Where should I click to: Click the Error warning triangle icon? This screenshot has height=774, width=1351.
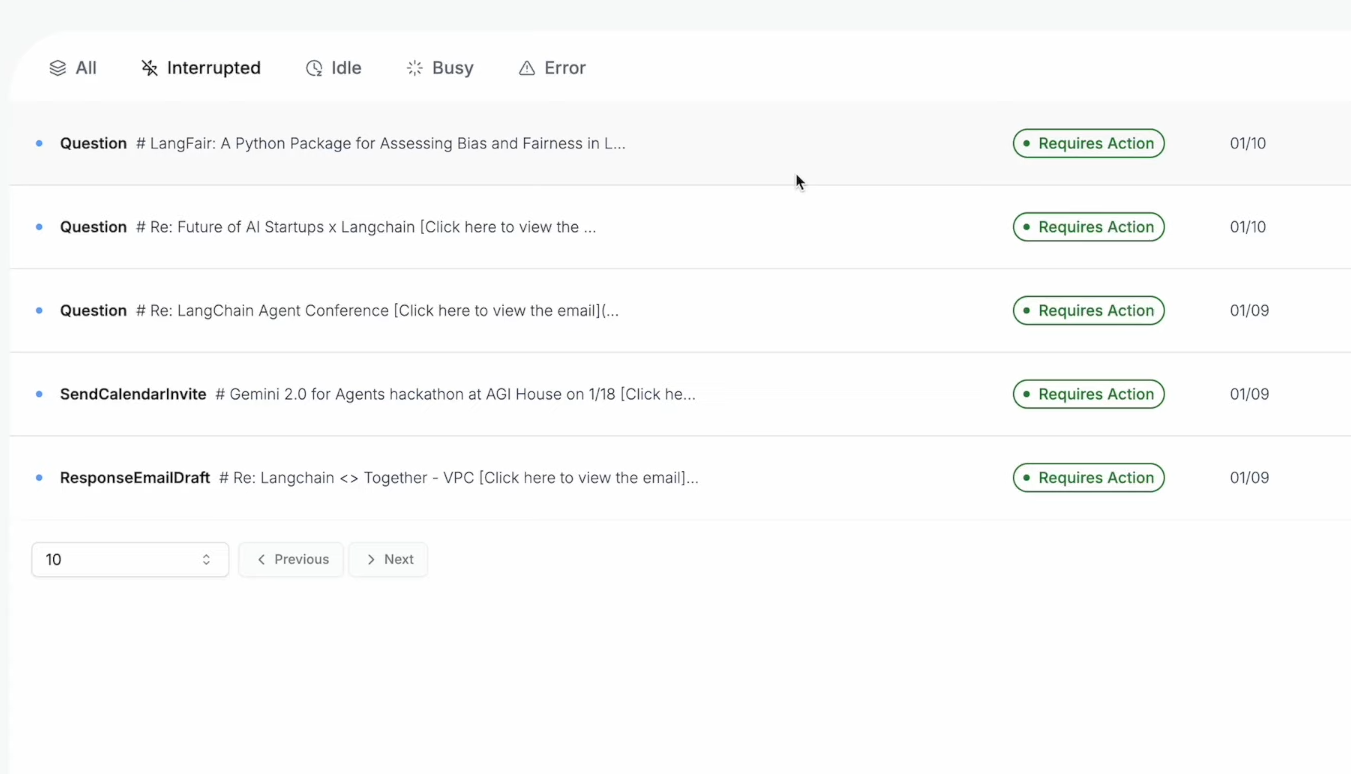click(527, 68)
